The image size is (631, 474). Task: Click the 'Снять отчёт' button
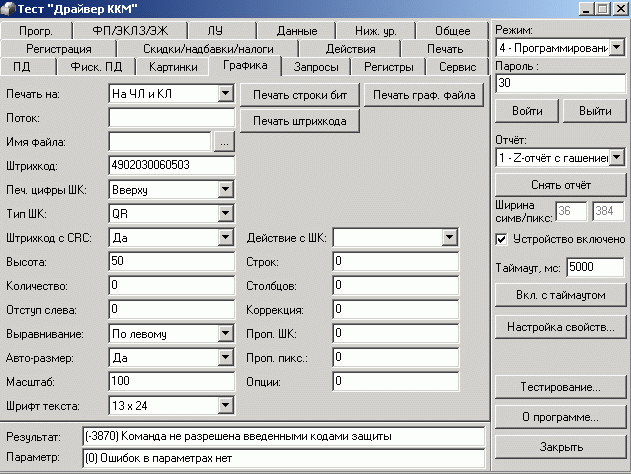[561, 185]
